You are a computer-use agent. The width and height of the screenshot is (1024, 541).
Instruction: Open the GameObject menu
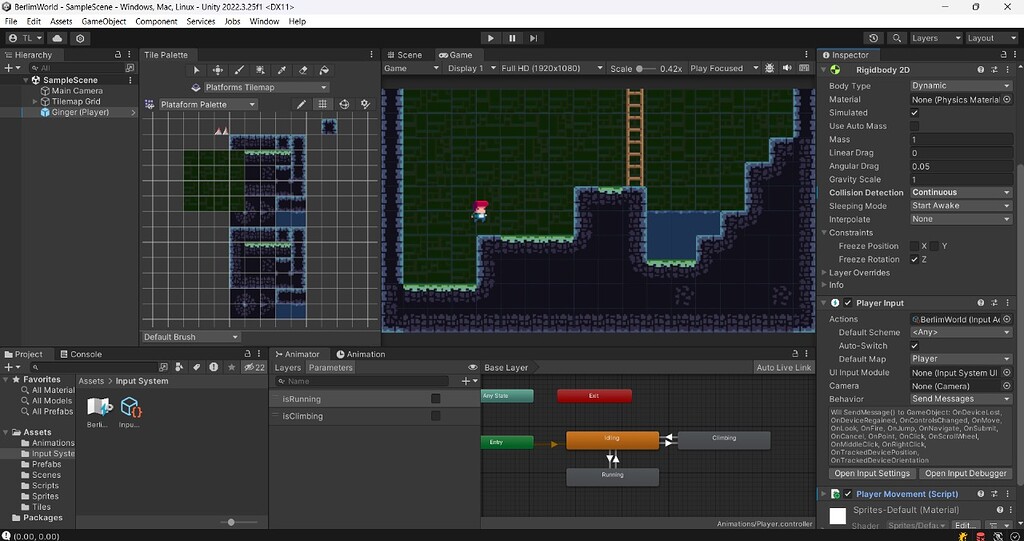[103, 21]
